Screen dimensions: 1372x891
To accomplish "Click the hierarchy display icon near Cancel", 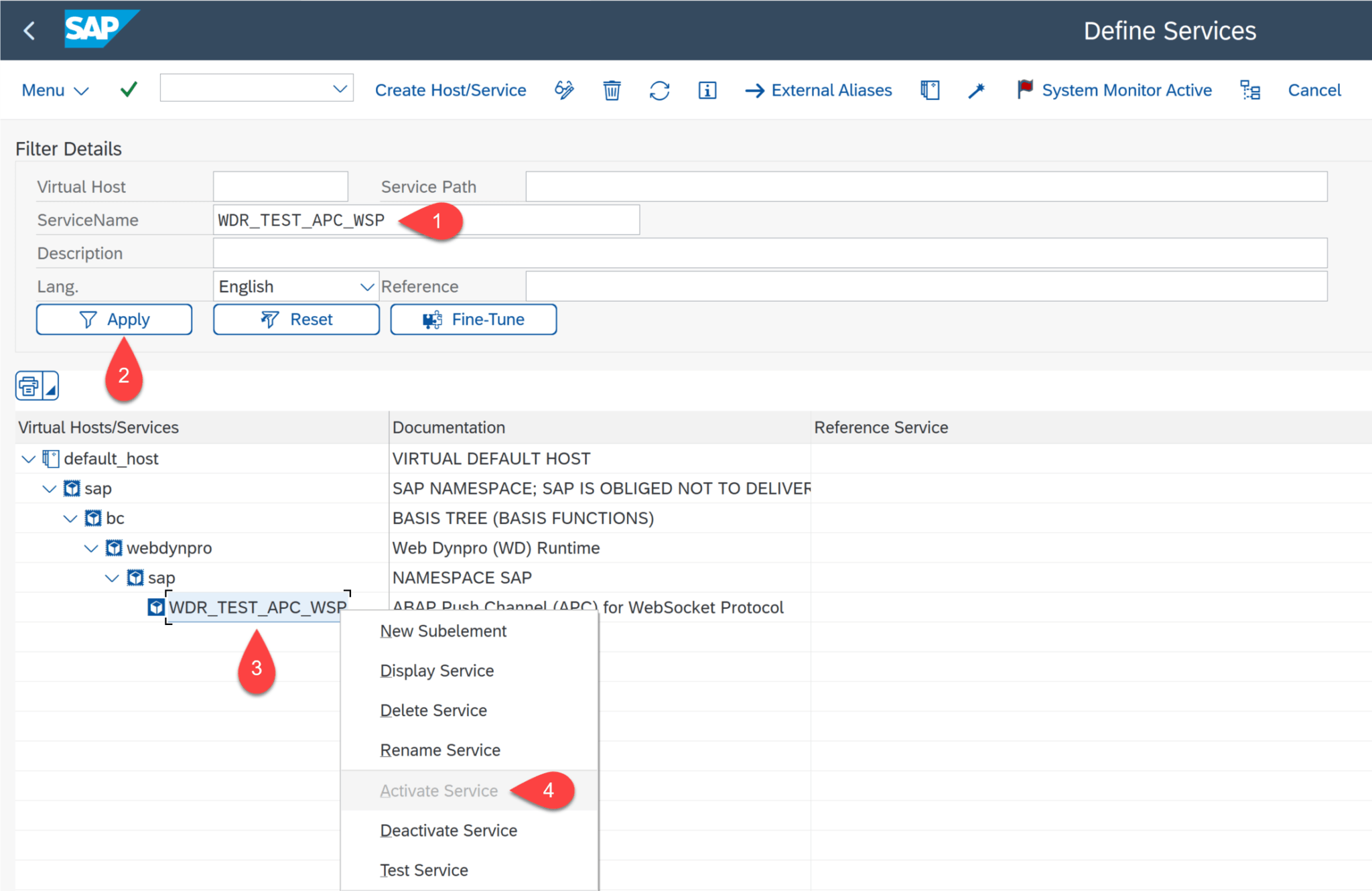I will pyautogui.click(x=1249, y=90).
